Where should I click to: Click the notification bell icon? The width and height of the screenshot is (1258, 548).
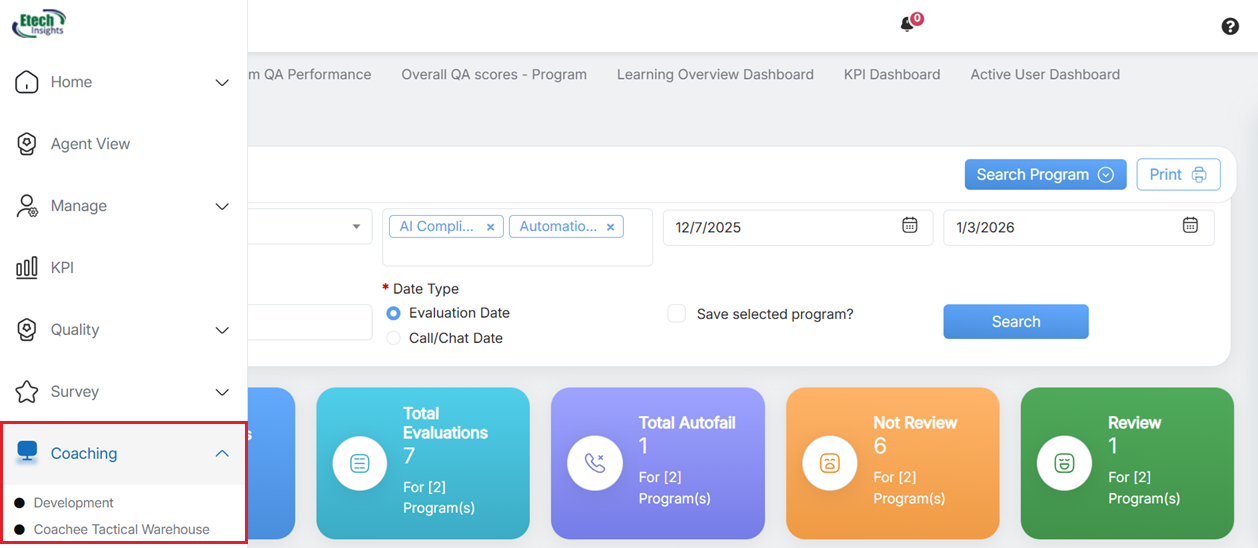coord(908,25)
